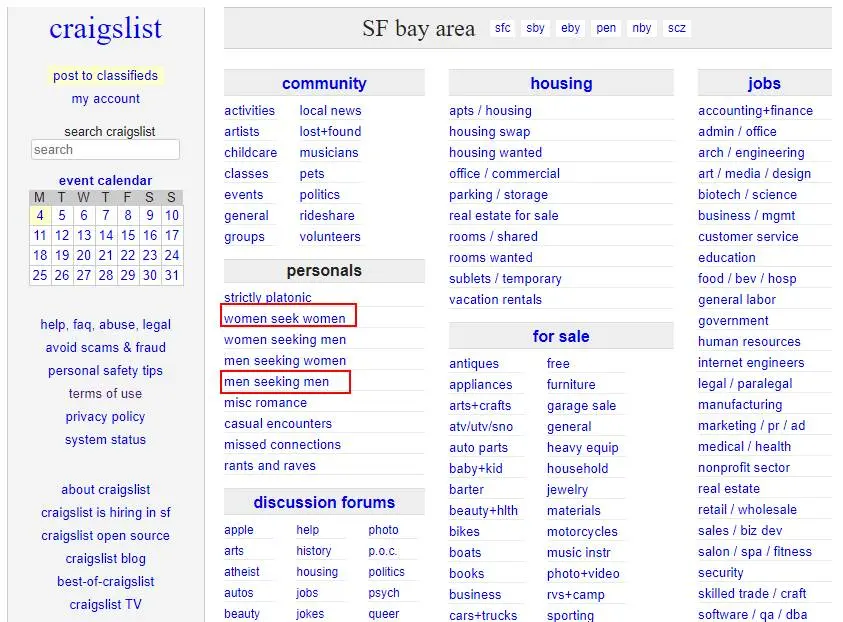
Task: Open avoid scams & fraud link
Action: click(105, 348)
